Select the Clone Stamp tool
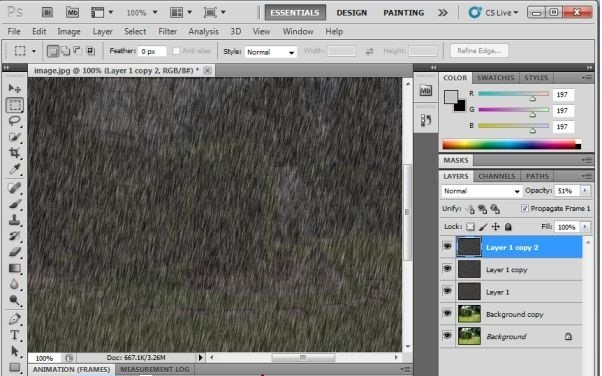Screen dimensions: 602x376 pos(15,220)
